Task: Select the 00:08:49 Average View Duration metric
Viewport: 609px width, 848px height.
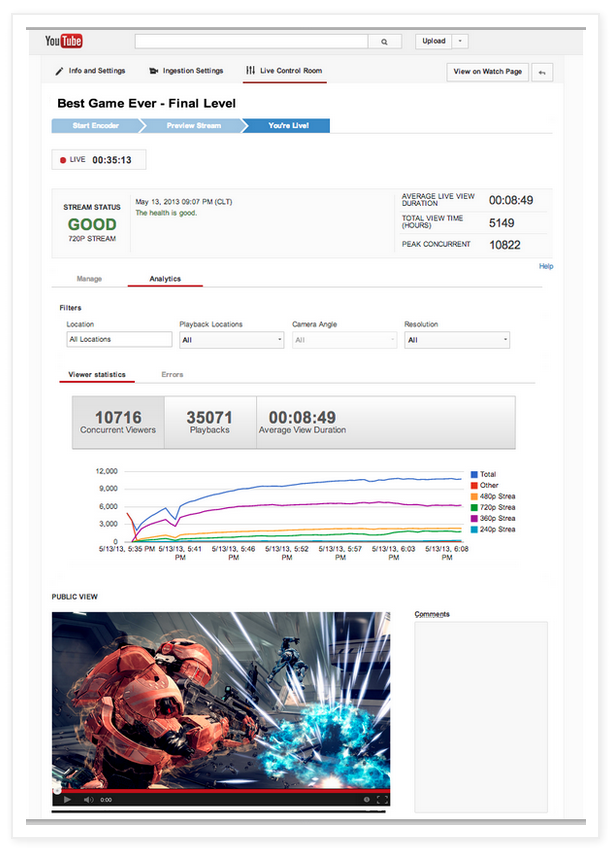Action: [x=302, y=422]
